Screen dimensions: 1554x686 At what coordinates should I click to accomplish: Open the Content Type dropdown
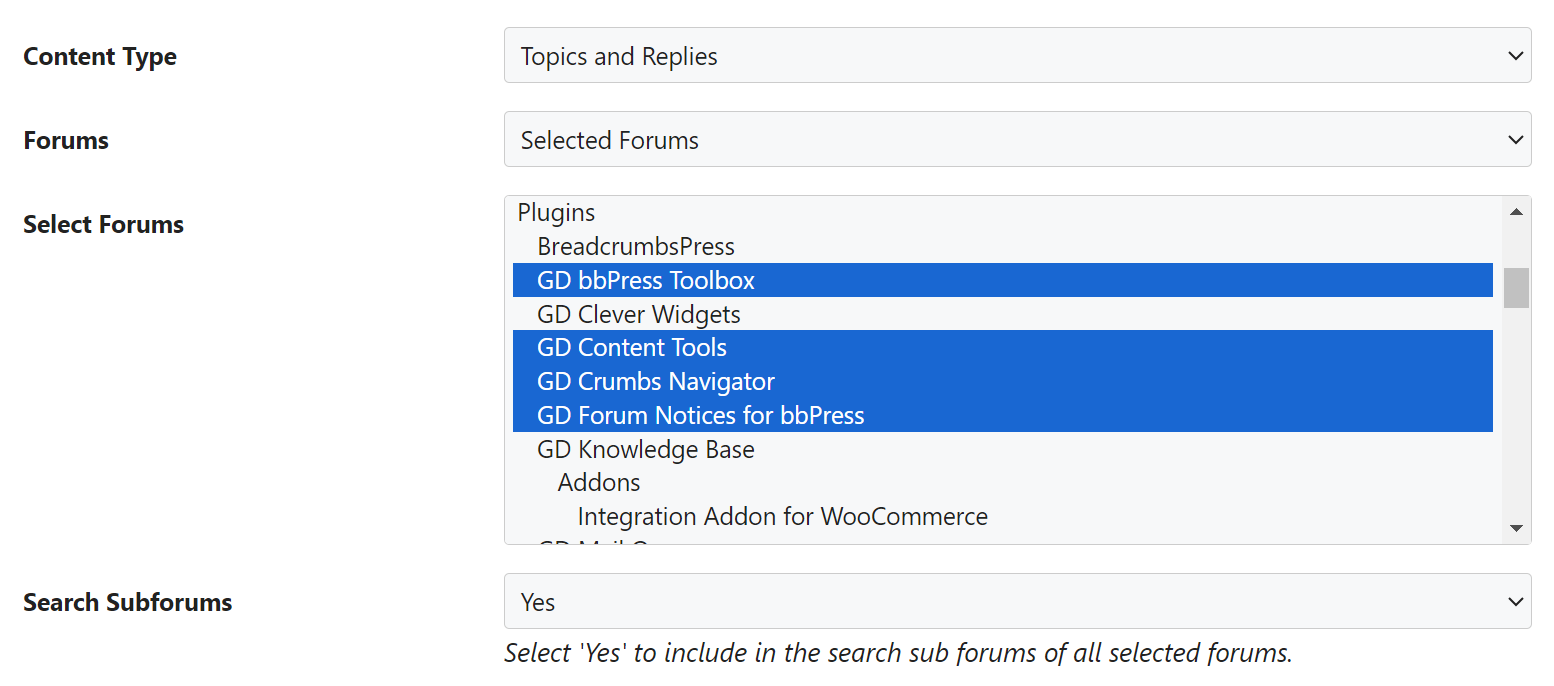click(x=1016, y=56)
